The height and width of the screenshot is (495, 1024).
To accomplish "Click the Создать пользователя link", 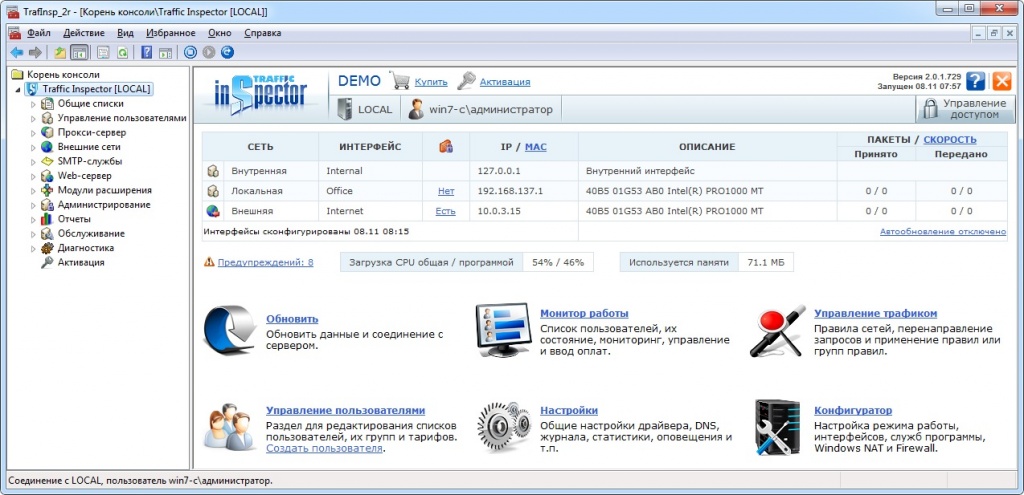I will [x=324, y=449].
